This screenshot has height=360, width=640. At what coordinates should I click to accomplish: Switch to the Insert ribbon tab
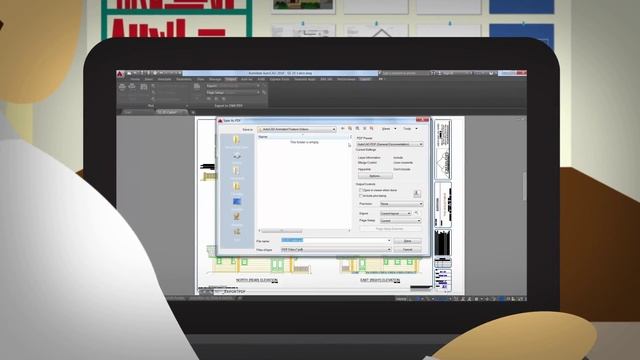(149, 79)
